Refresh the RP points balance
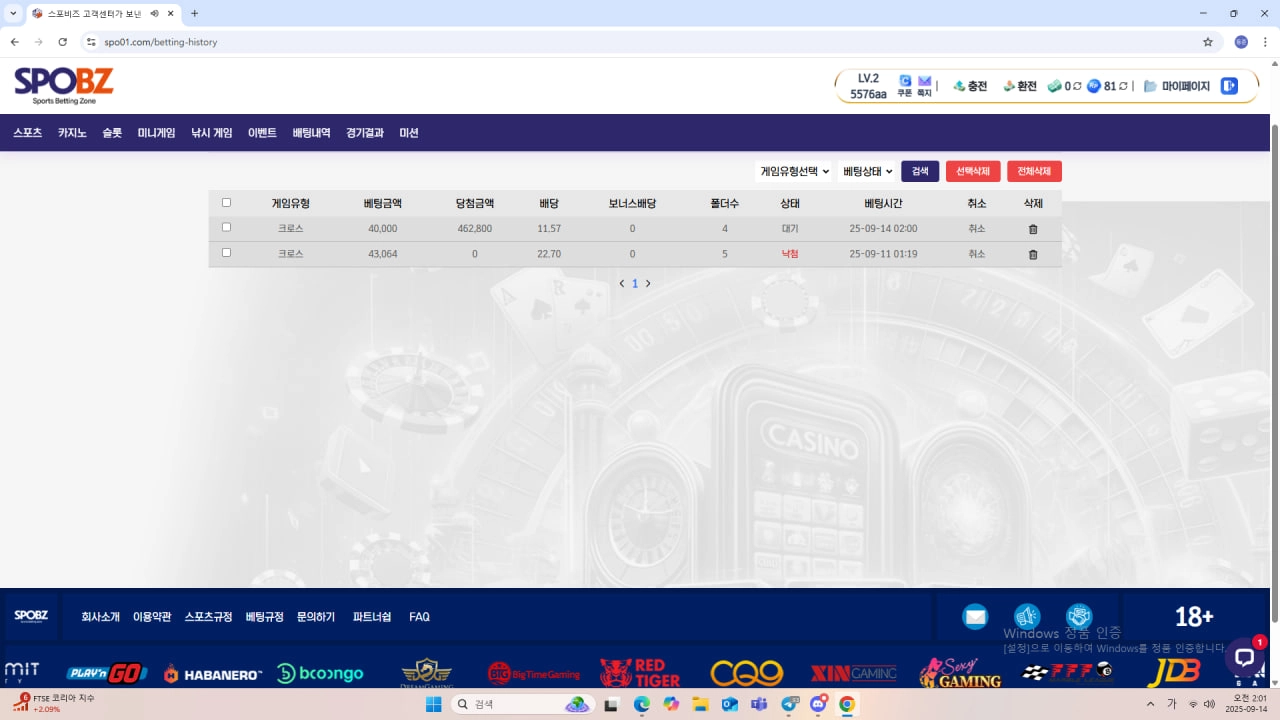 pos(1123,86)
